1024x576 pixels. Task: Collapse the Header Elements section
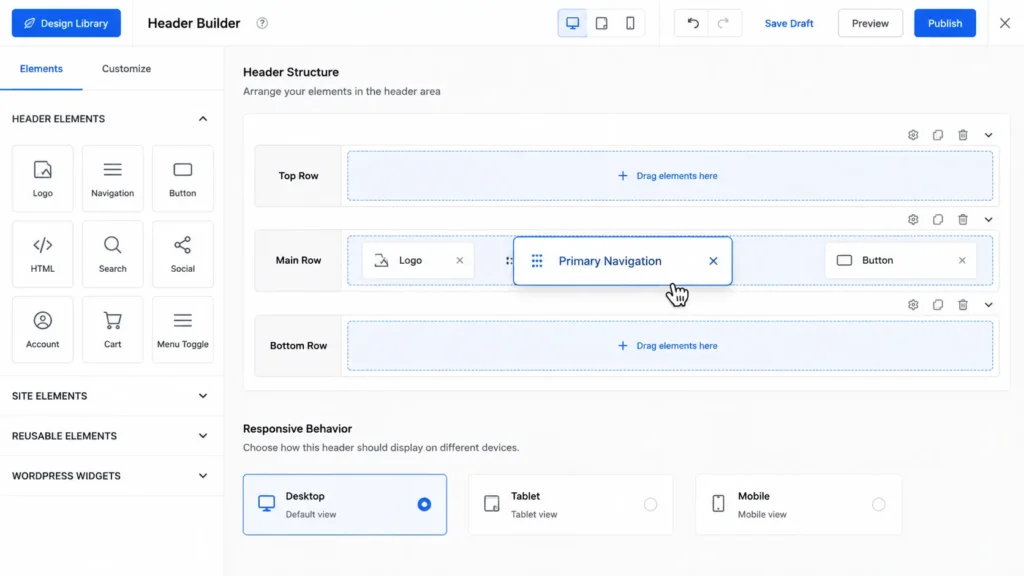pyautogui.click(x=203, y=119)
